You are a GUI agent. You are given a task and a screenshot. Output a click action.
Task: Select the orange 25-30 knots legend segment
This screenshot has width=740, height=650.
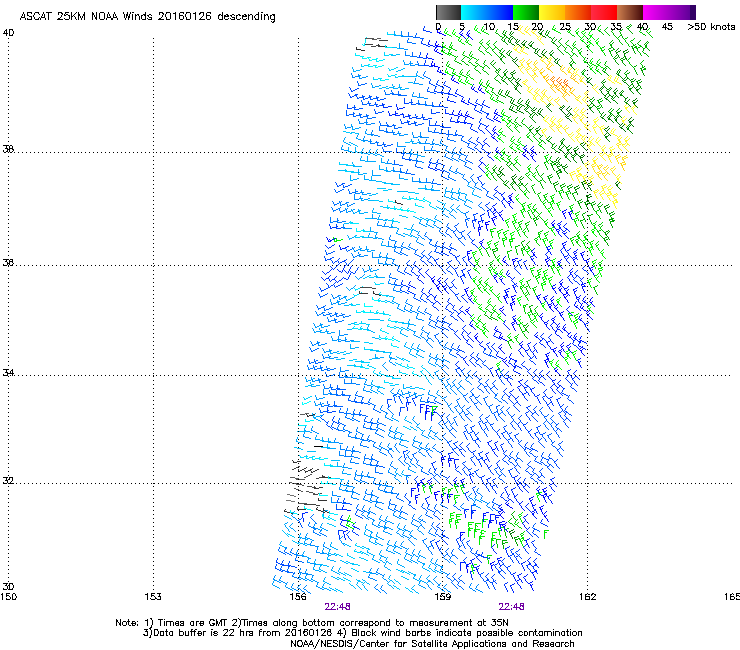pos(578,12)
